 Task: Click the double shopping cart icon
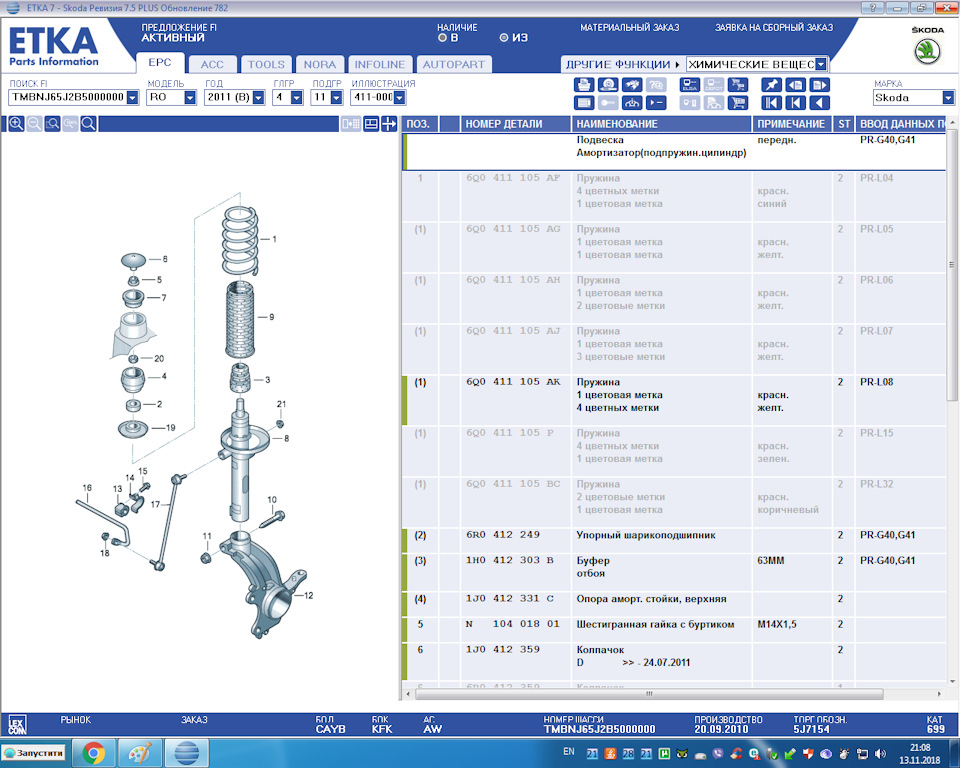(737, 85)
